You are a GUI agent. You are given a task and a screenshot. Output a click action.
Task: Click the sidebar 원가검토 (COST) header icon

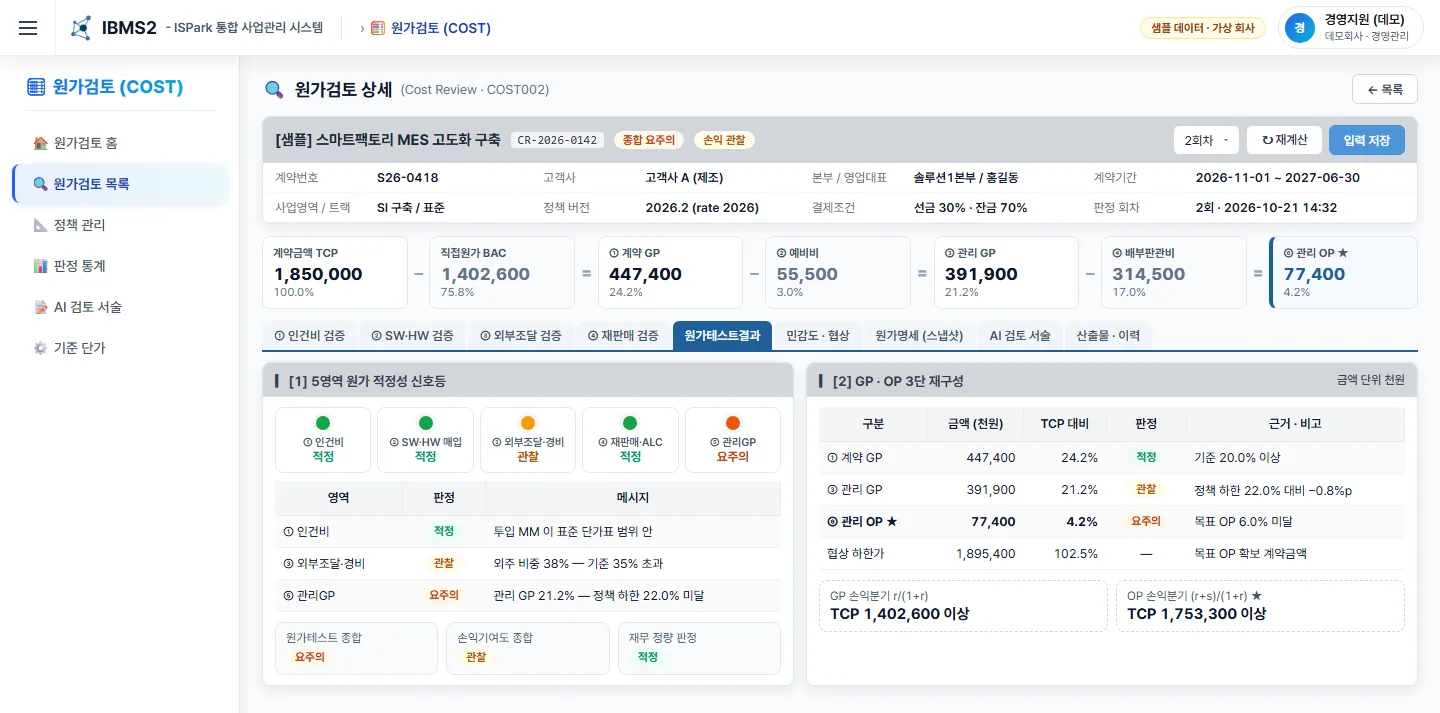pyautogui.click(x=36, y=87)
